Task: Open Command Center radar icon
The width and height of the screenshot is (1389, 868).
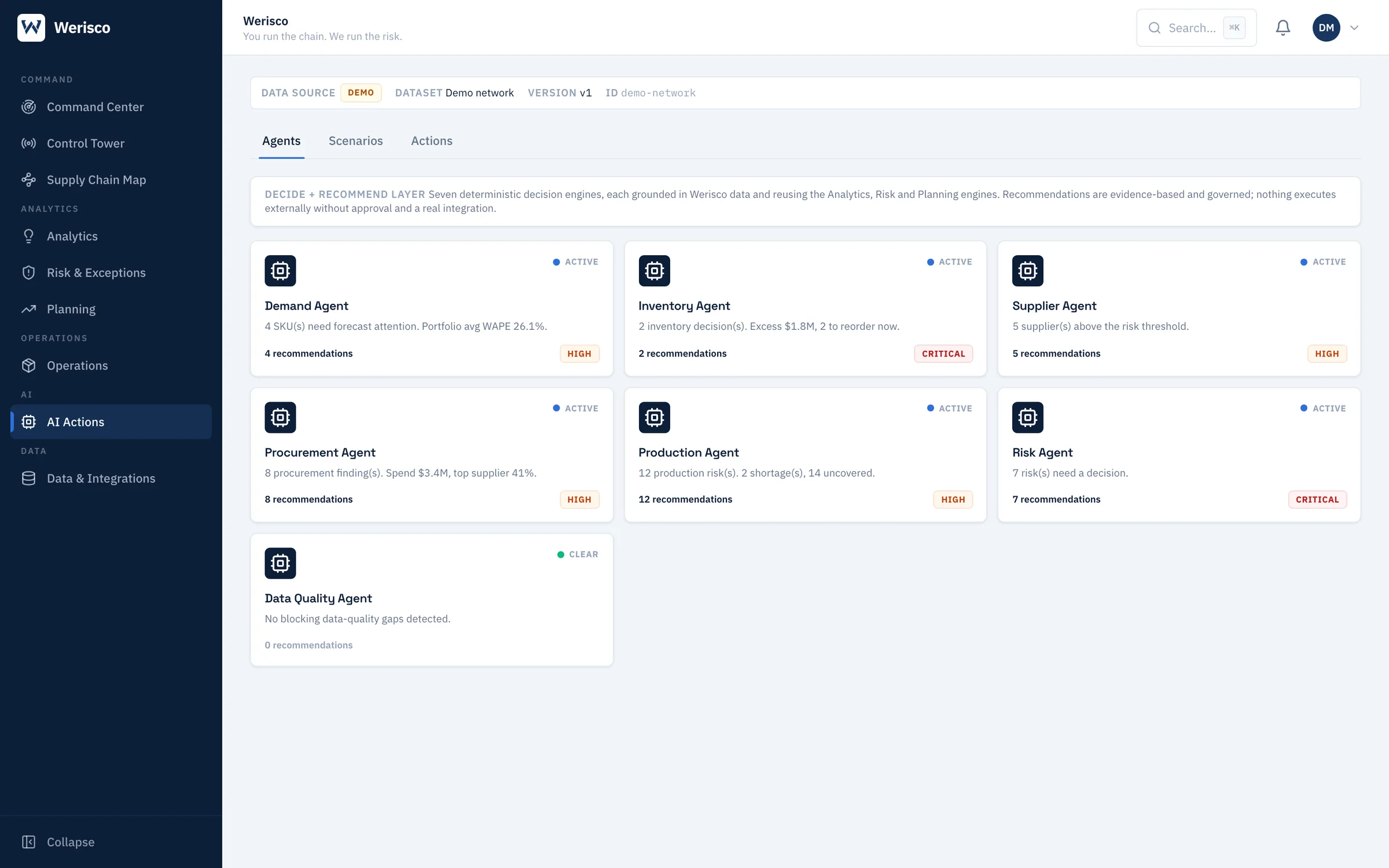Action: 28,107
